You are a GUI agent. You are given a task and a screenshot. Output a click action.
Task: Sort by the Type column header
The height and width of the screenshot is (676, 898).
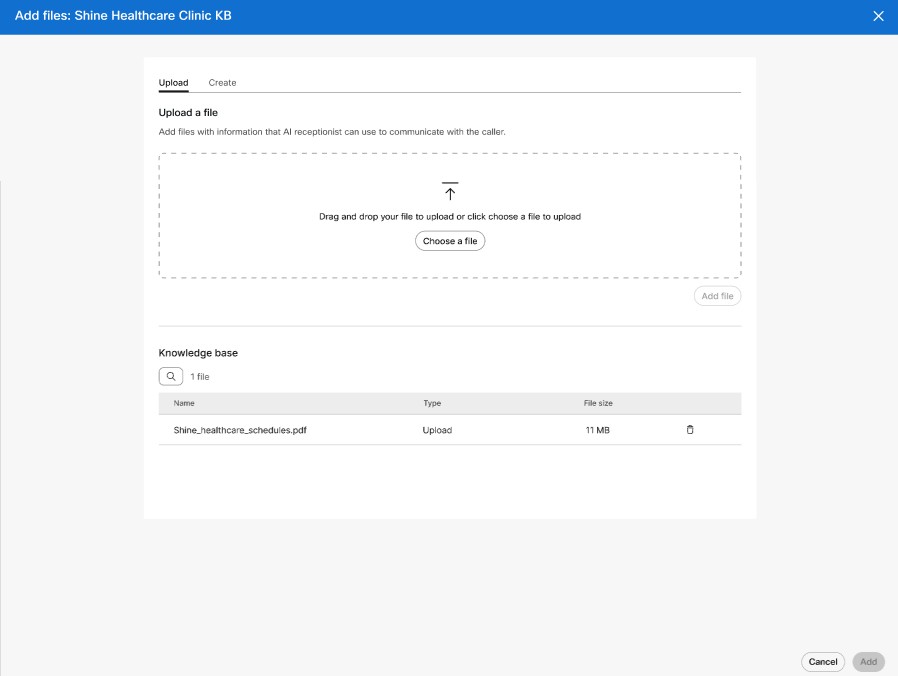pos(432,403)
